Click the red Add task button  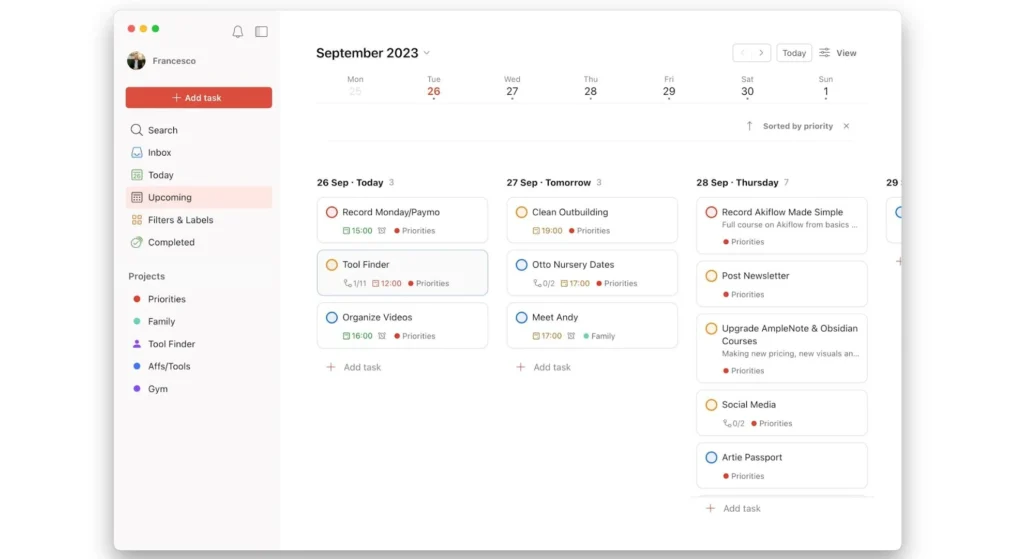click(x=199, y=97)
